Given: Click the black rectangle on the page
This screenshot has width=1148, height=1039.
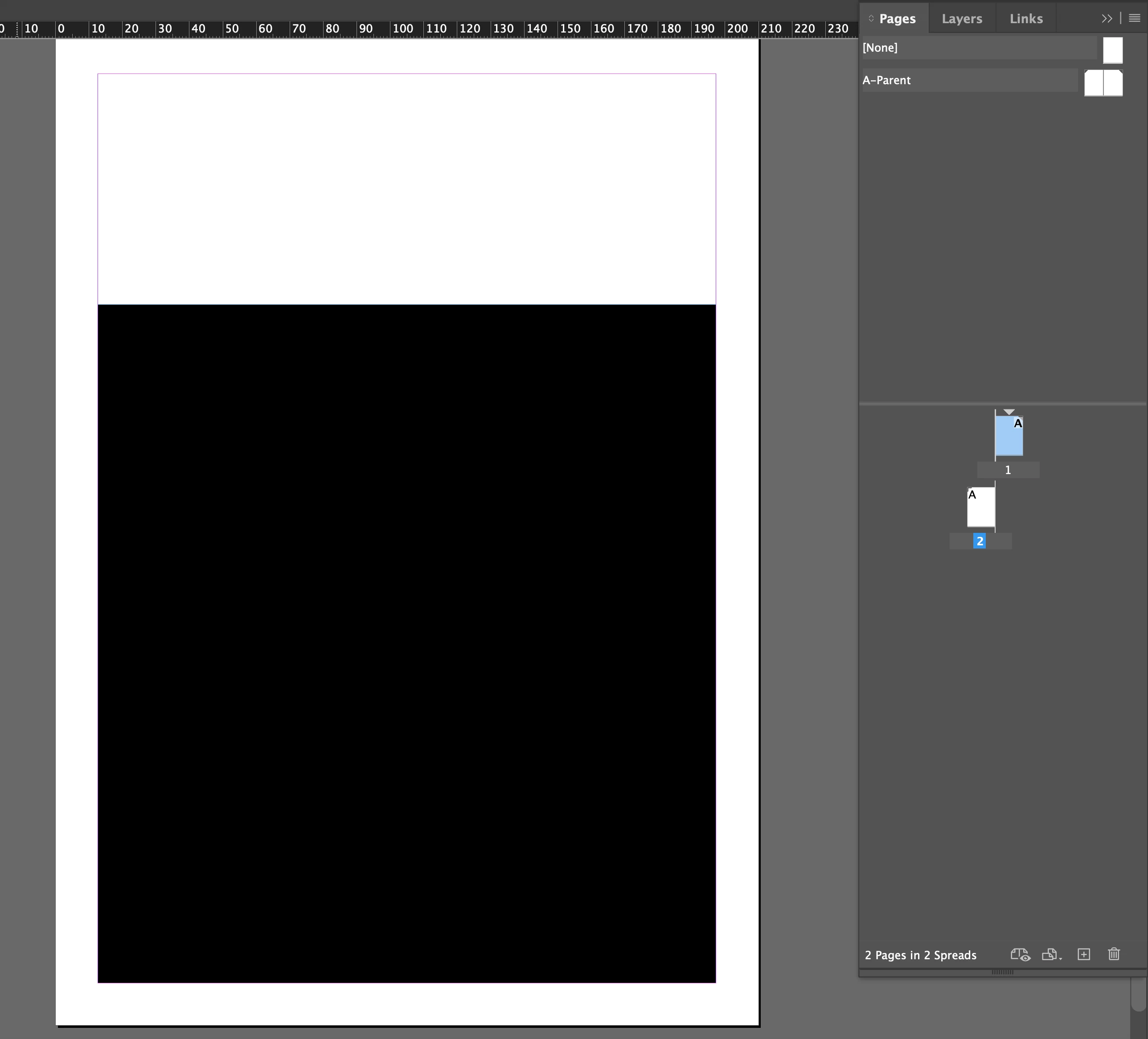Looking at the screenshot, I should (406, 643).
